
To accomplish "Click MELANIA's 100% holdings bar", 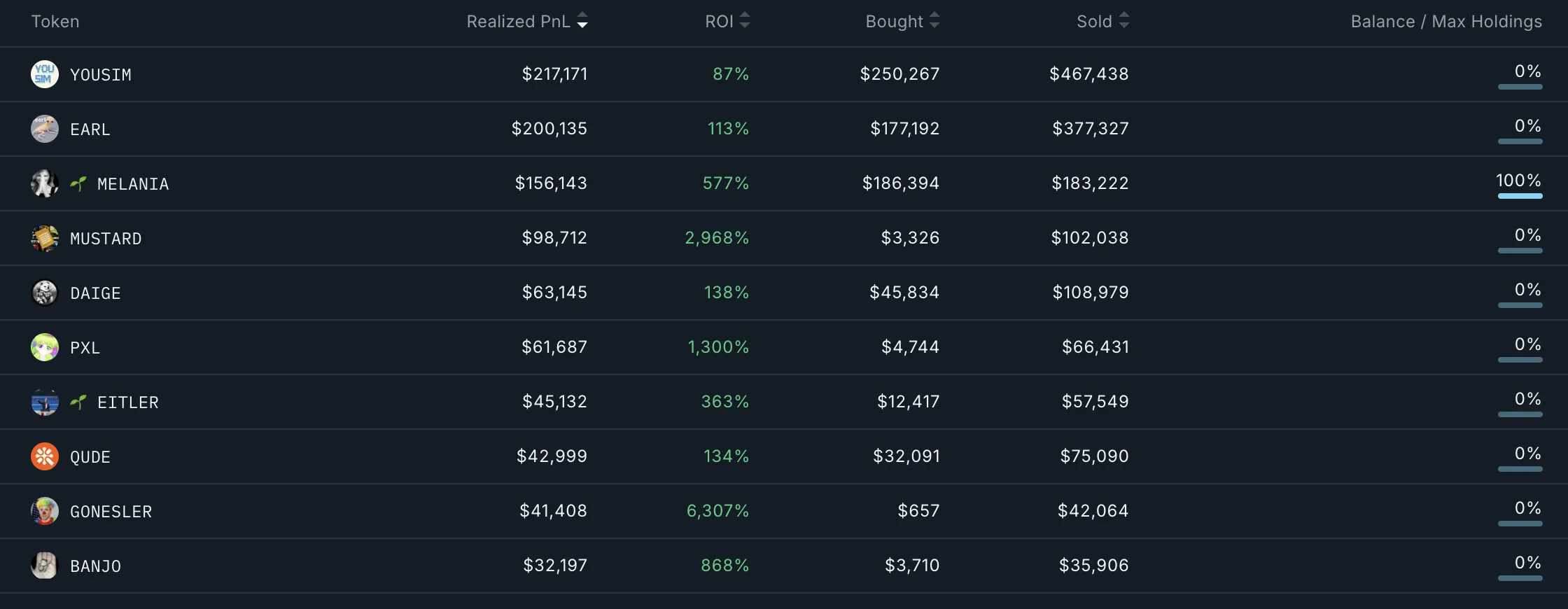I will pyautogui.click(x=1520, y=196).
